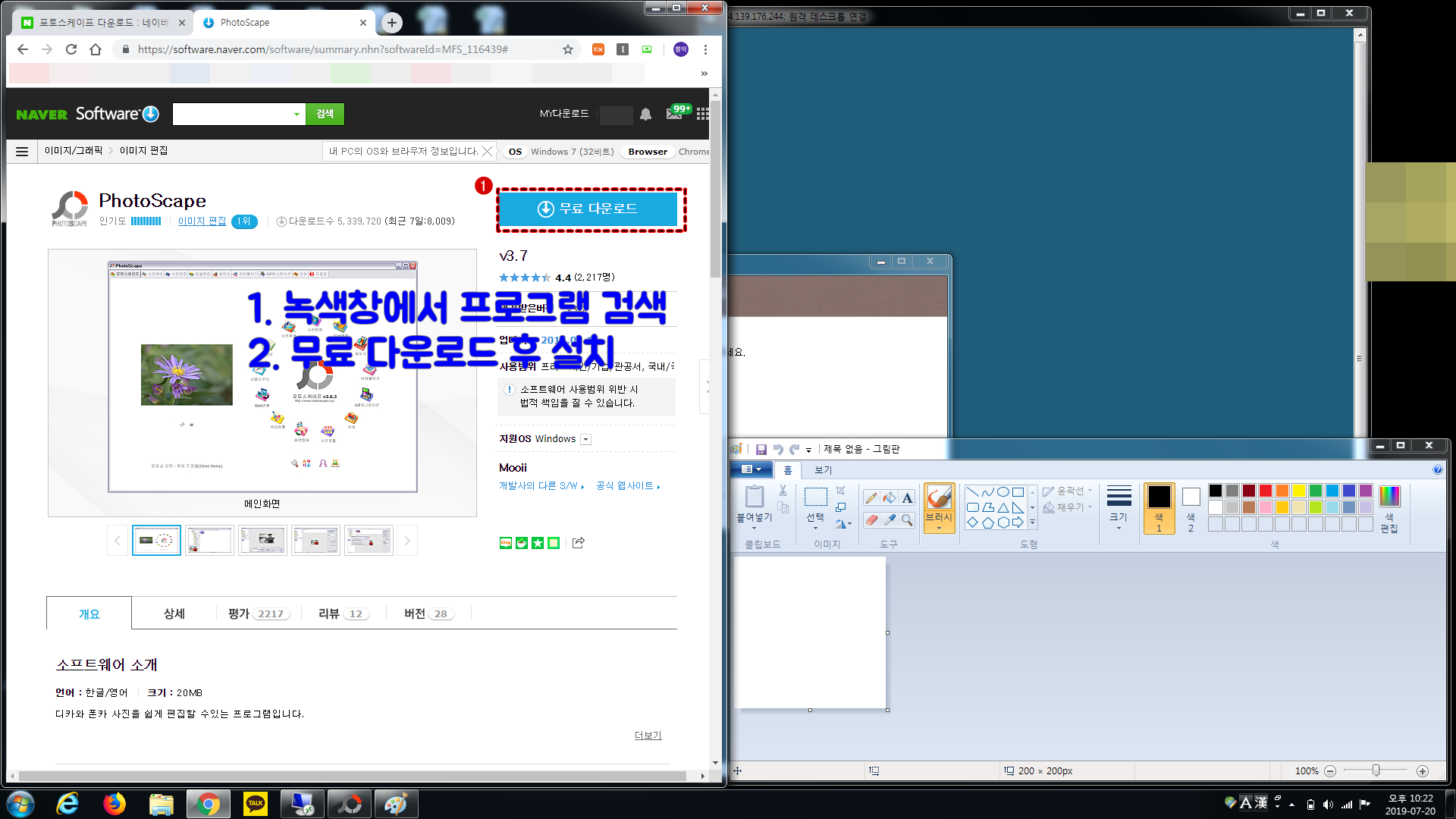
Task: Click the Resize icon in Paint ribbon
Action: point(840,507)
